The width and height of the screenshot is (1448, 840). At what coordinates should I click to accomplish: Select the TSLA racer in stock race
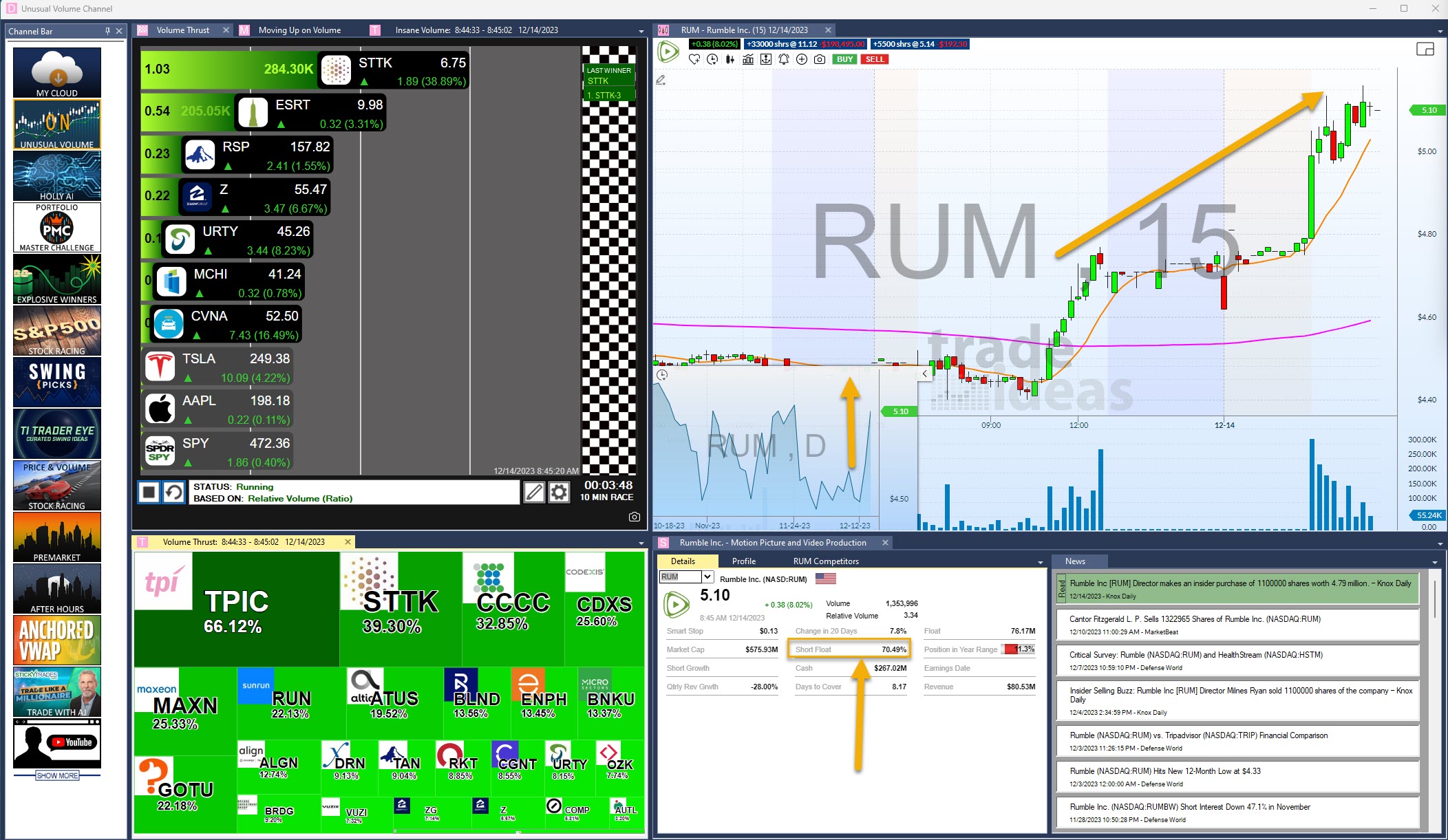pyautogui.click(x=217, y=367)
